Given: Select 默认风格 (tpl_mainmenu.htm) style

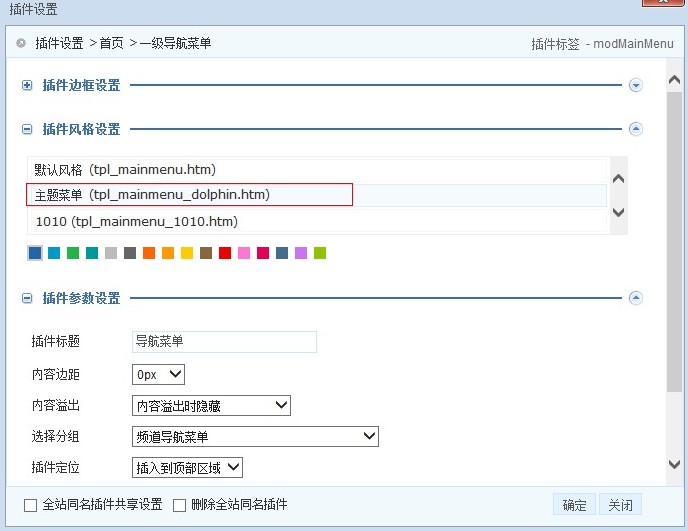Looking at the screenshot, I should coord(125,169).
